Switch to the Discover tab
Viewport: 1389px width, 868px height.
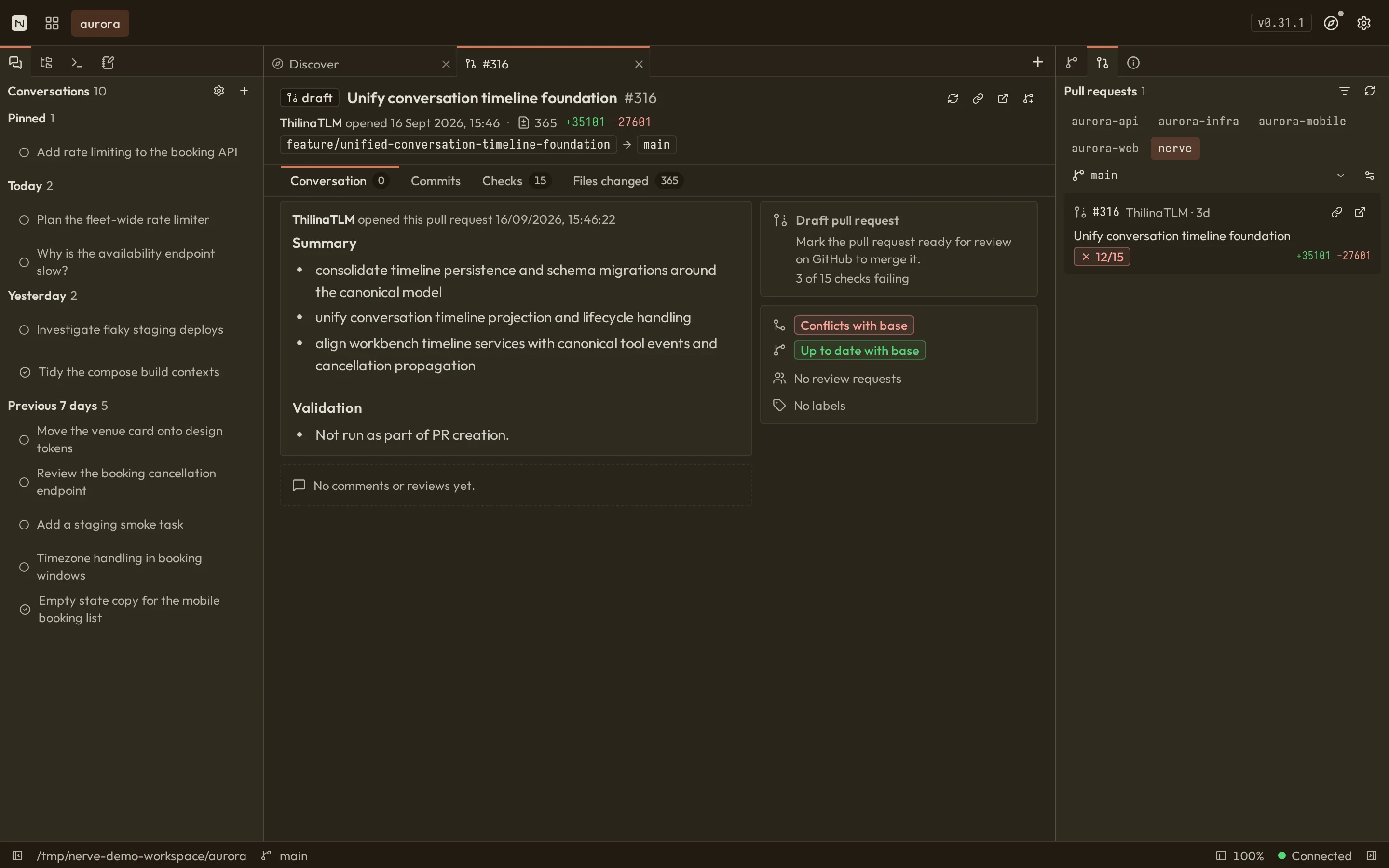click(x=361, y=64)
